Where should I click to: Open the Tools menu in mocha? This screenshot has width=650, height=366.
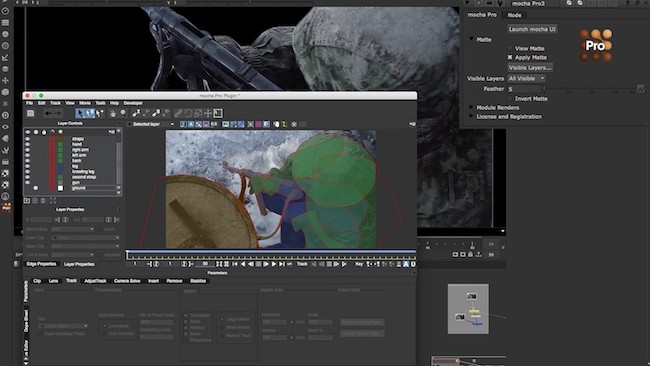pyautogui.click(x=100, y=103)
